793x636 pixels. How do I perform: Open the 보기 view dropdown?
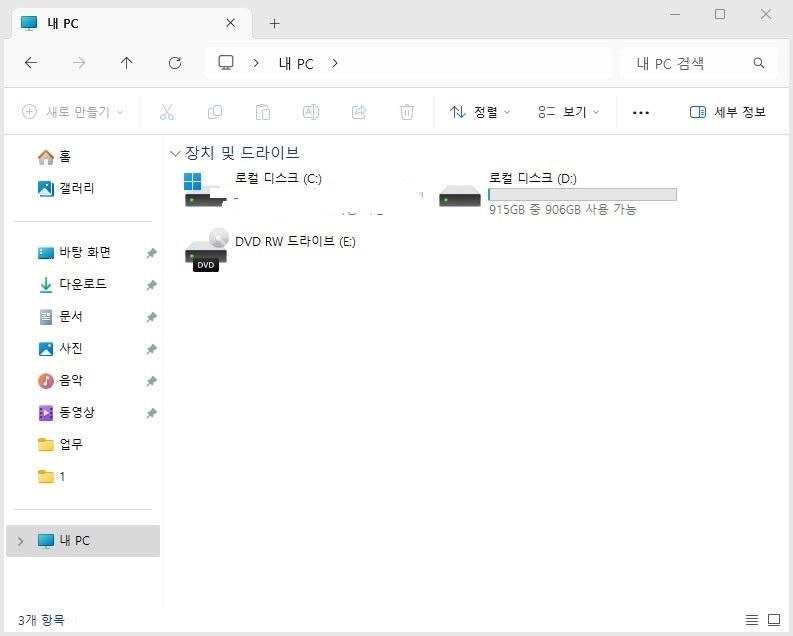pyautogui.click(x=568, y=112)
